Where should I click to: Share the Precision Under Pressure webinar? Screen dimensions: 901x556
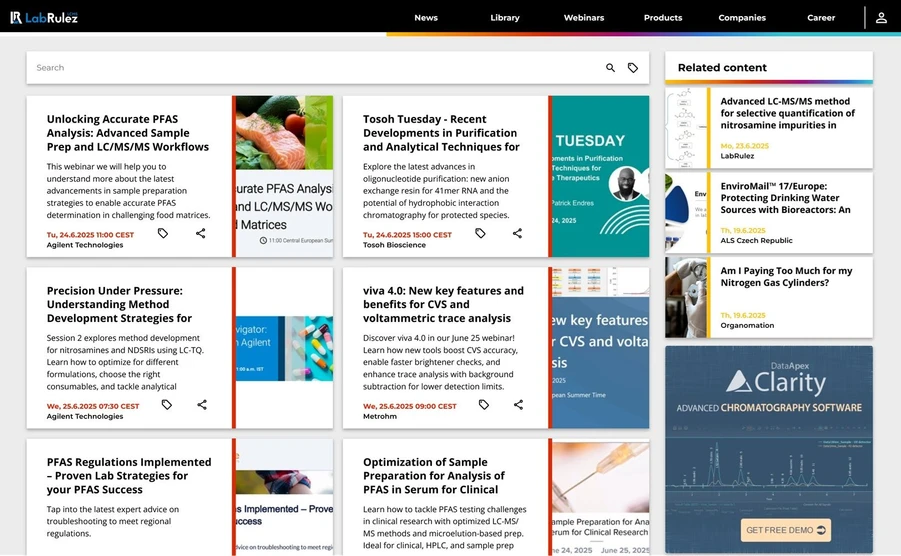click(x=202, y=405)
